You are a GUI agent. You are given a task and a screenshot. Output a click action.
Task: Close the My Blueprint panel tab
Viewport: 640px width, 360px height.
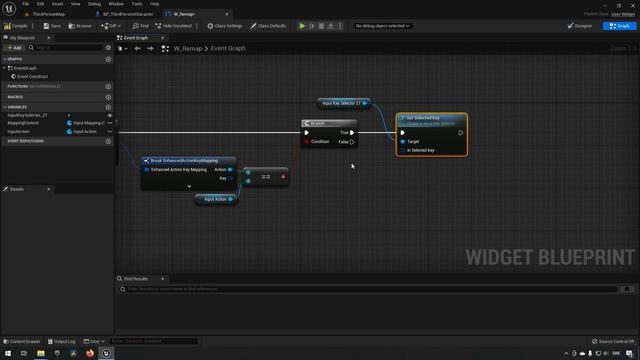pyautogui.click(x=49, y=38)
